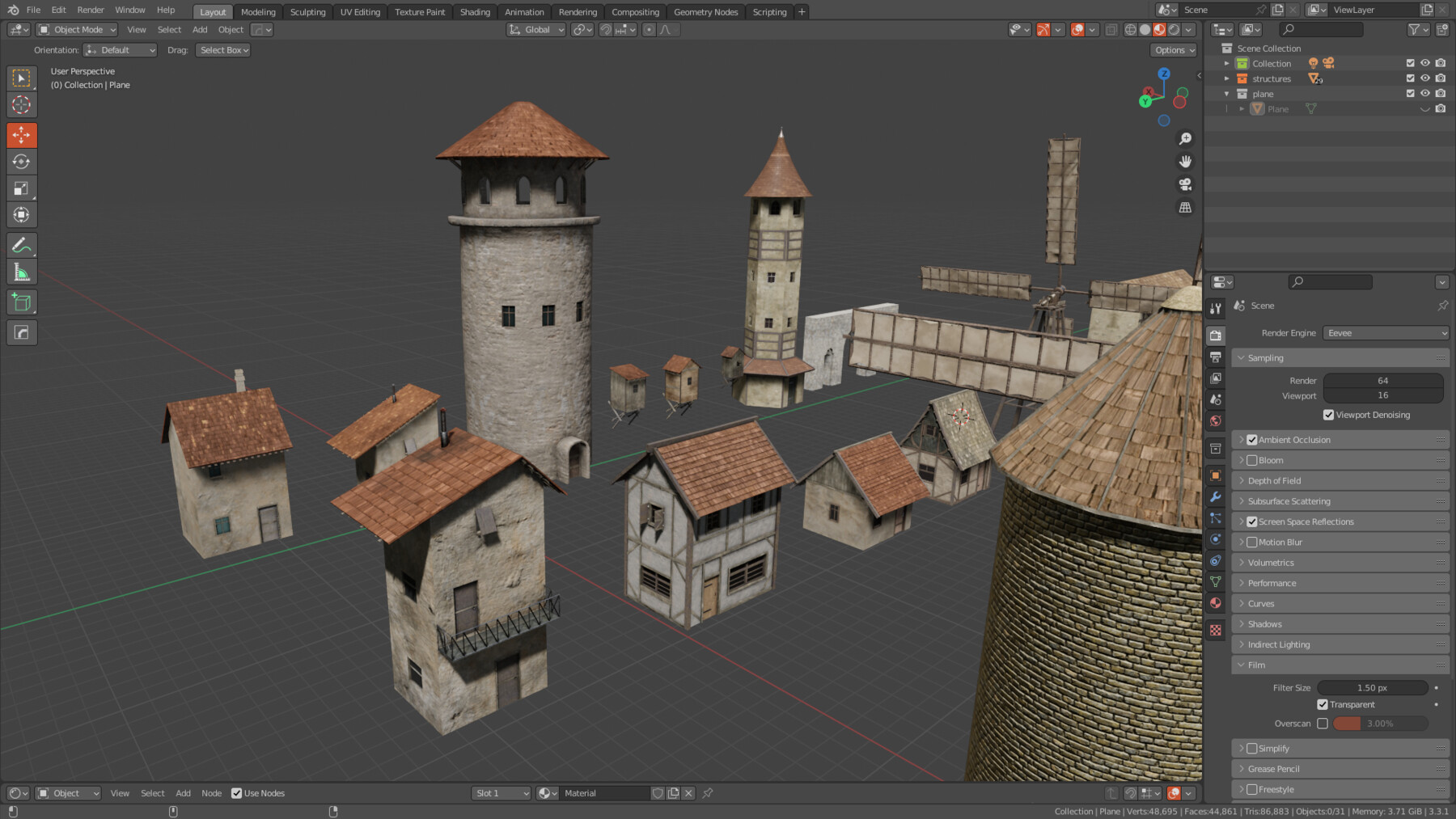
Task: Adjust the Filter Size slider
Action: (x=1370, y=687)
